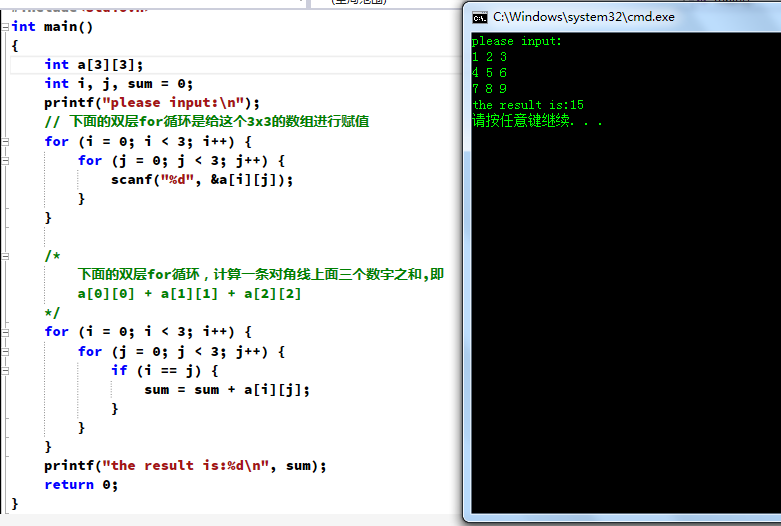Click the line int i, j, sum = 0;
This screenshot has width=781, height=526.
click(x=119, y=84)
